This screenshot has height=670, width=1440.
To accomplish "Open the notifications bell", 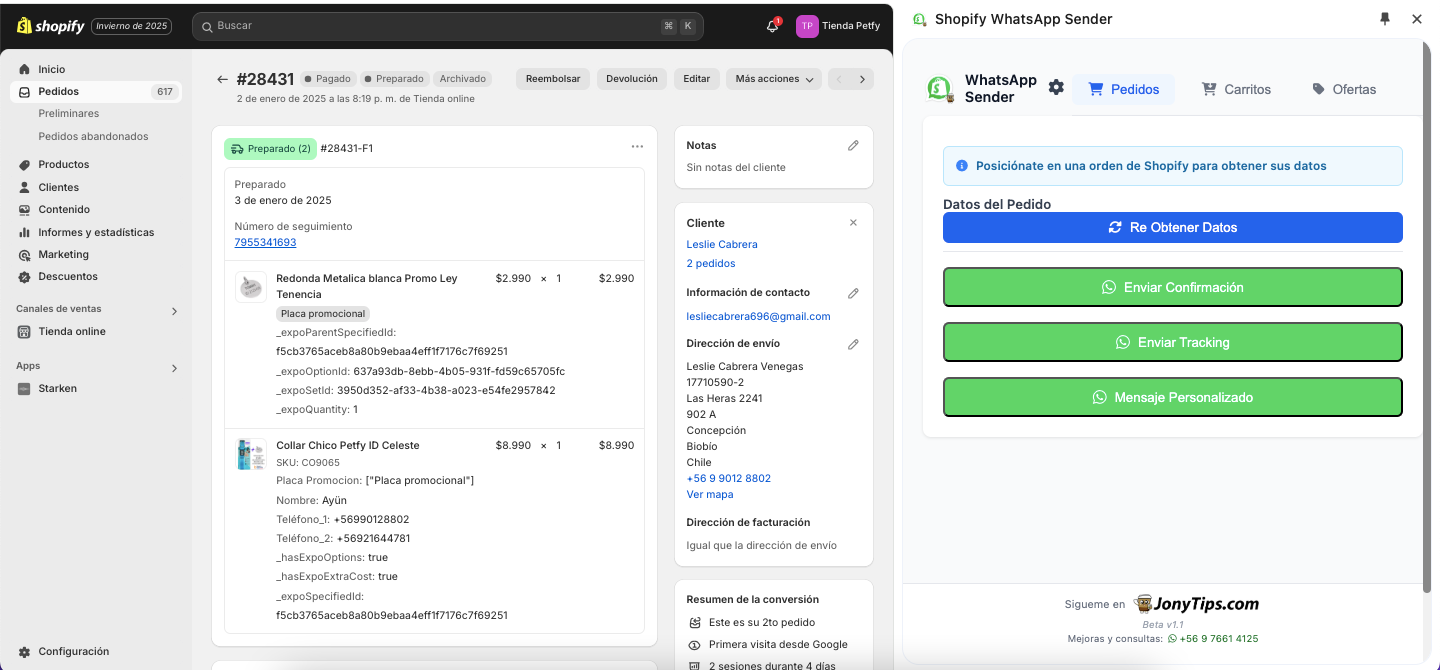I will click(x=772, y=26).
